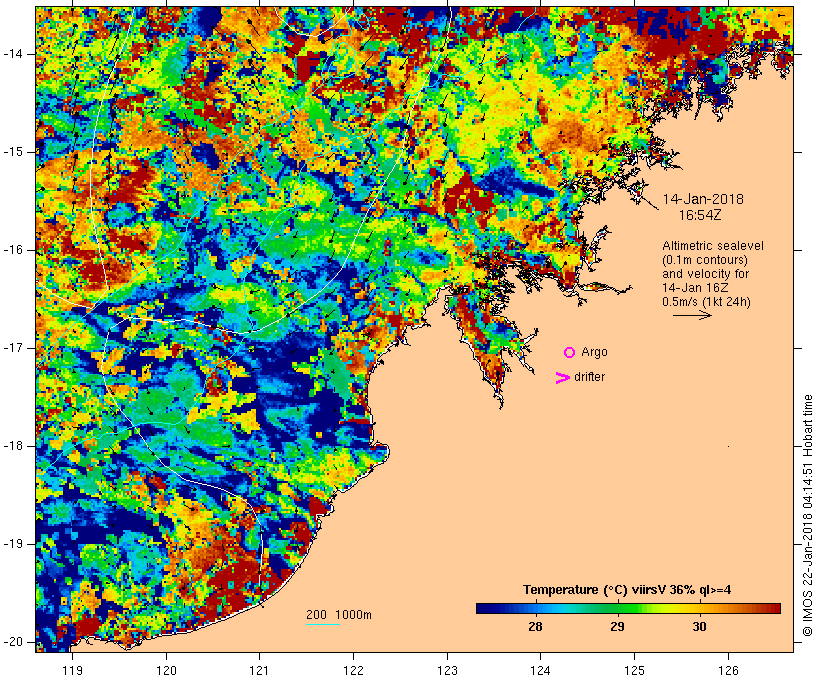The height and width of the screenshot is (680, 820).
Task: Click the '14-Jan 16Z' text
Action: coord(695,288)
